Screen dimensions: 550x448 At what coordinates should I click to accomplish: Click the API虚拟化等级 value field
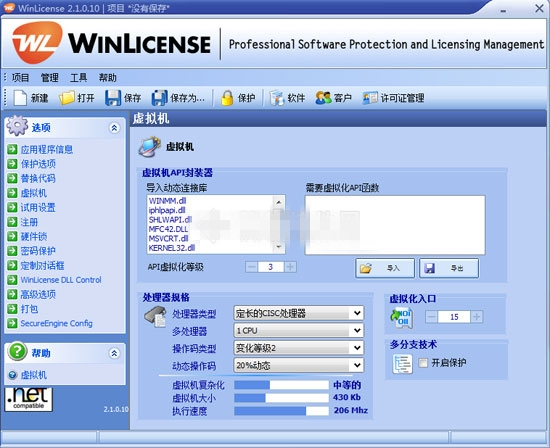pyautogui.click(x=270, y=267)
